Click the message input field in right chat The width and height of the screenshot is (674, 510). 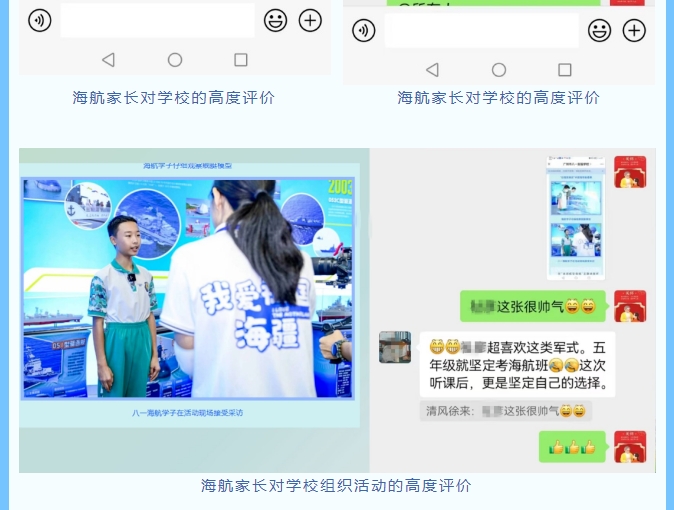481,31
